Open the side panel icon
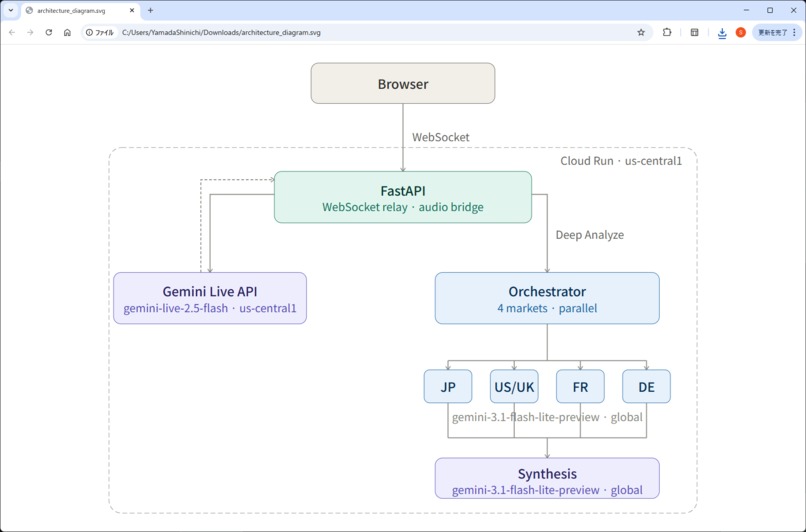The width and height of the screenshot is (806, 532). [x=694, y=32]
